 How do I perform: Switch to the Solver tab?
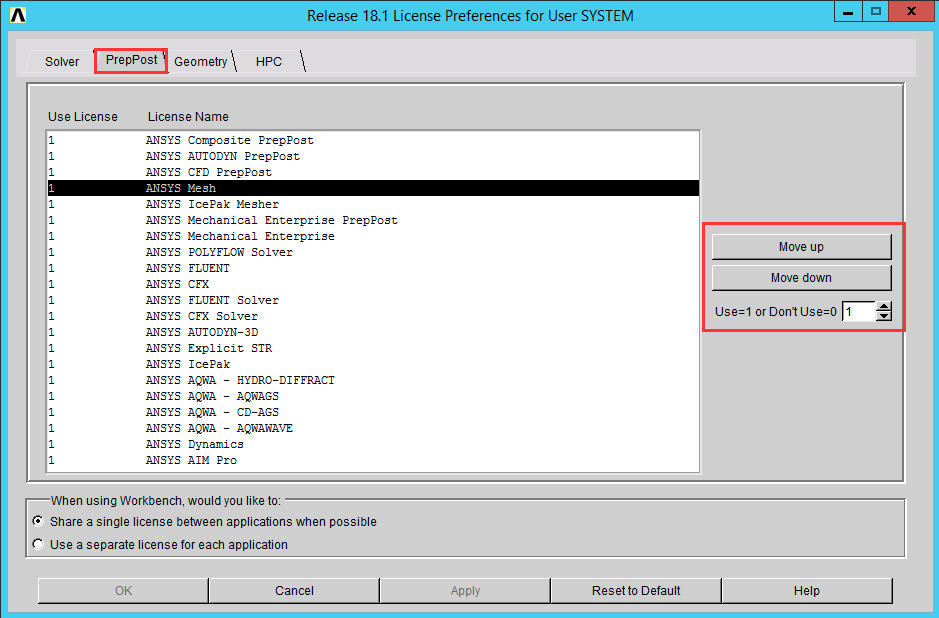(62, 62)
